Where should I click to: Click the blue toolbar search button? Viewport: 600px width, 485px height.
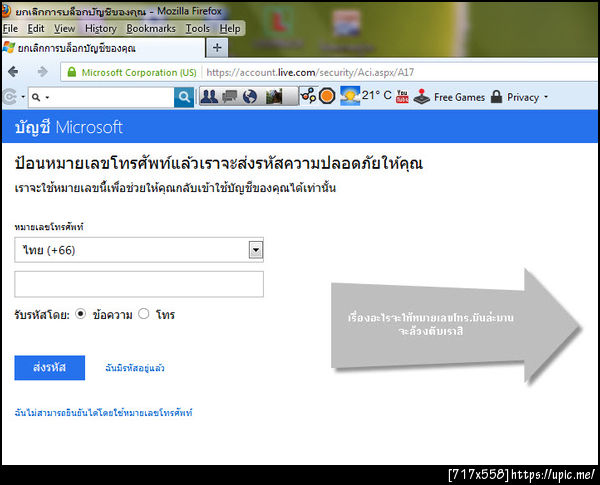[x=184, y=97]
